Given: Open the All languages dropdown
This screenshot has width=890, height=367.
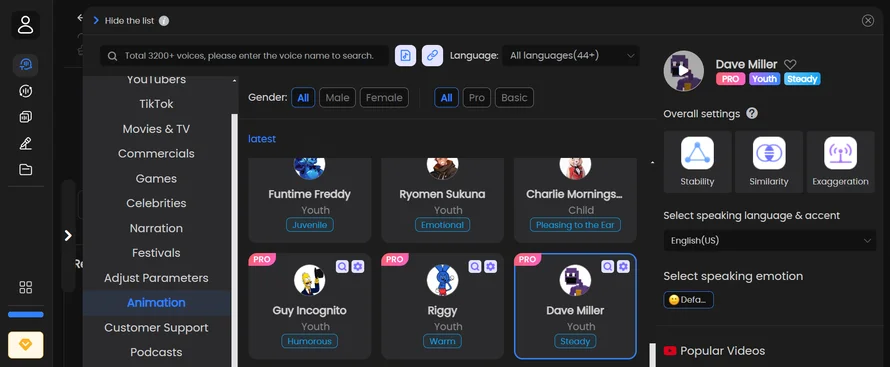Looking at the screenshot, I should [570, 56].
